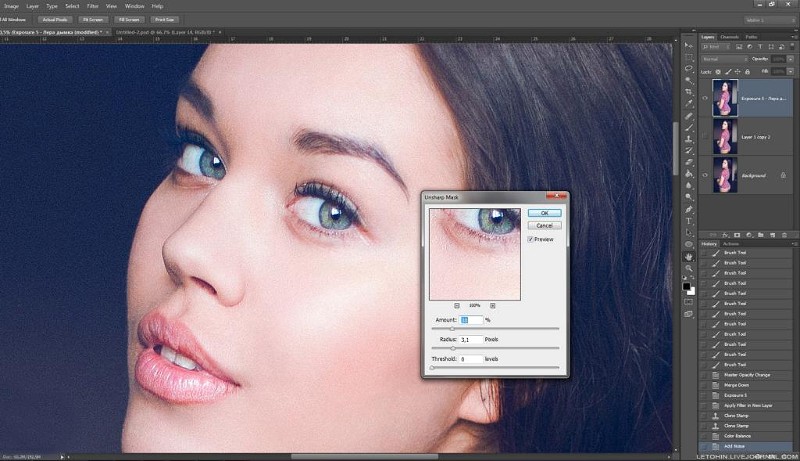This screenshot has height=461, width=800.
Task: Click OK in the Unsharp Mask dialog
Action: click(544, 213)
